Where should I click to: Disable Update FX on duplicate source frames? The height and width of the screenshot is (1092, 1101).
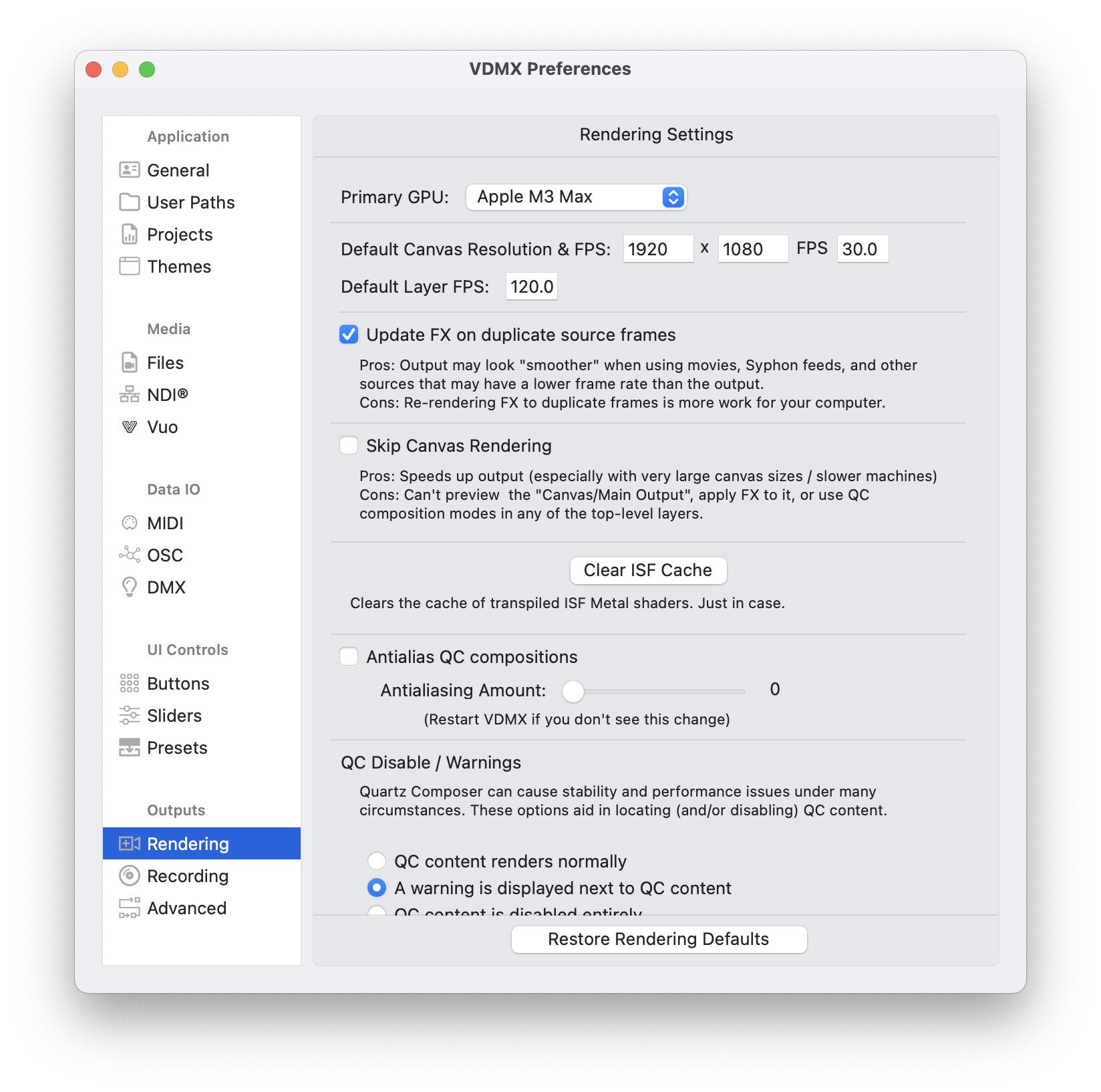pyautogui.click(x=349, y=335)
